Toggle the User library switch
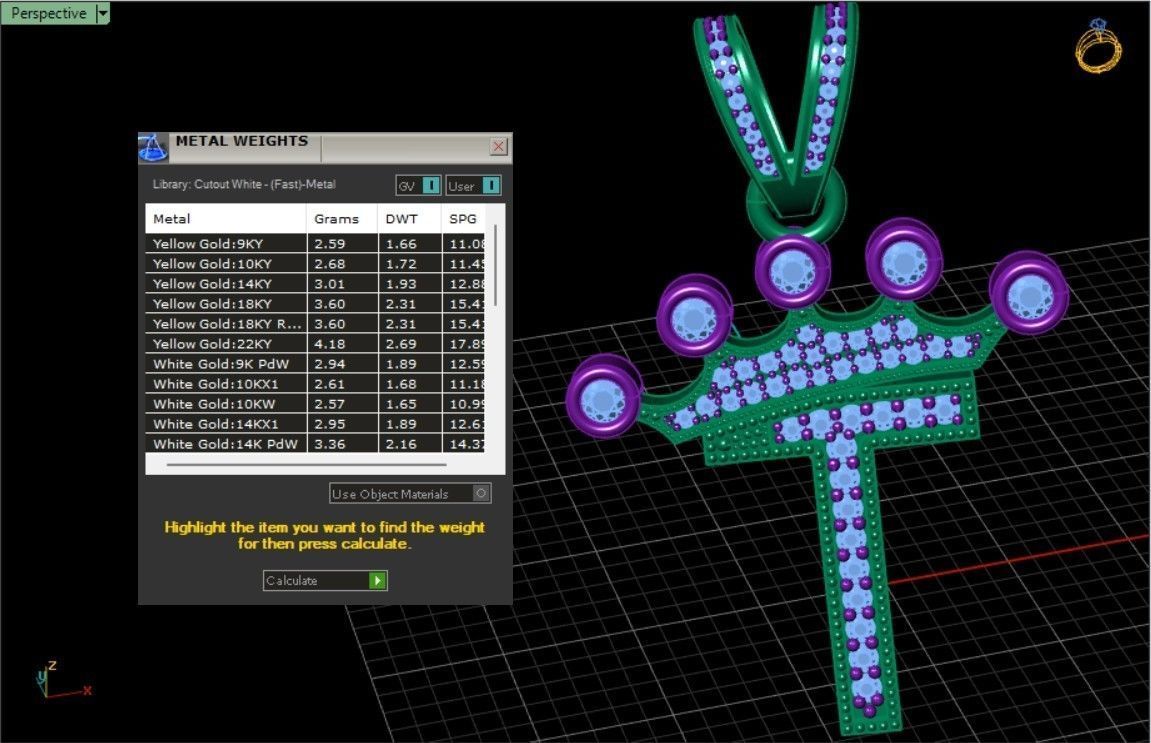Image resolution: width=1151 pixels, height=743 pixels. pyautogui.click(x=473, y=186)
